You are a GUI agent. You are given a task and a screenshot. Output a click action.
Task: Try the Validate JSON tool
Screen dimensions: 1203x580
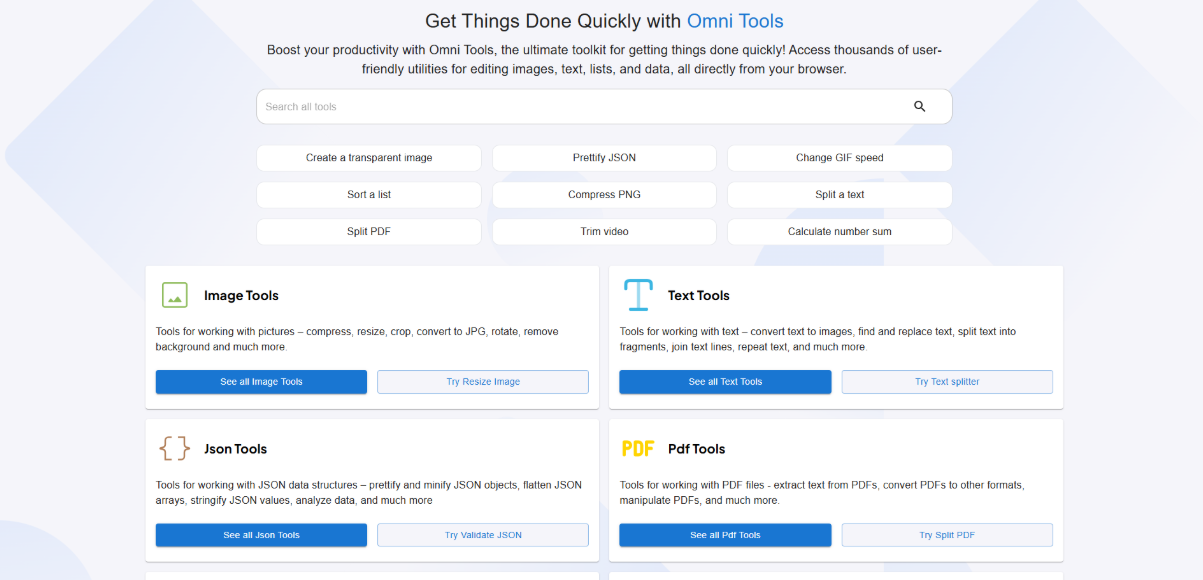click(483, 535)
